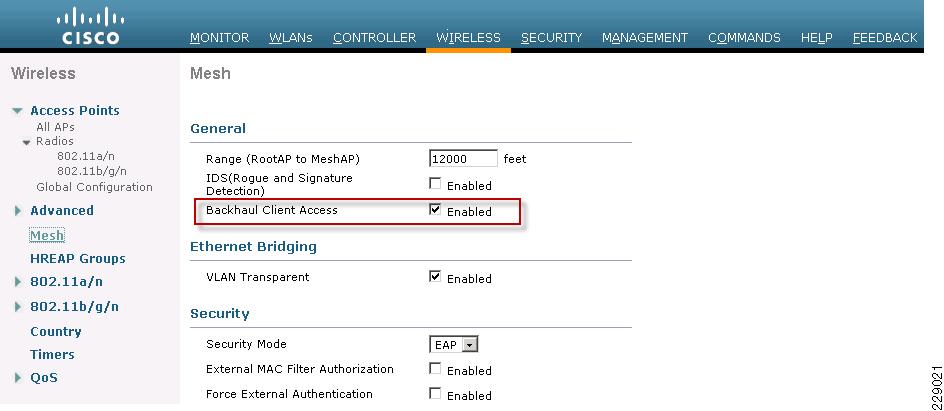Collapse the Radios submenu arrow
944x411 pixels.
coord(26,143)
